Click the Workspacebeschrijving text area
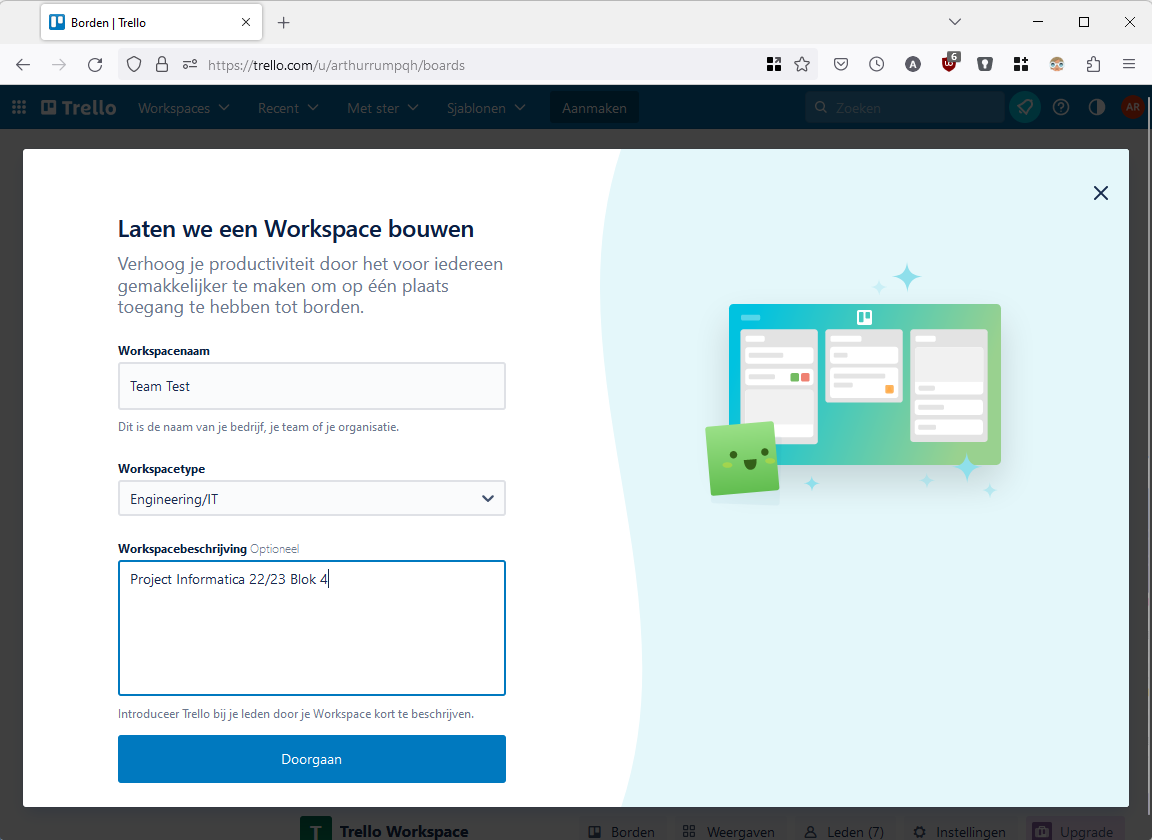 click(311, 628)
